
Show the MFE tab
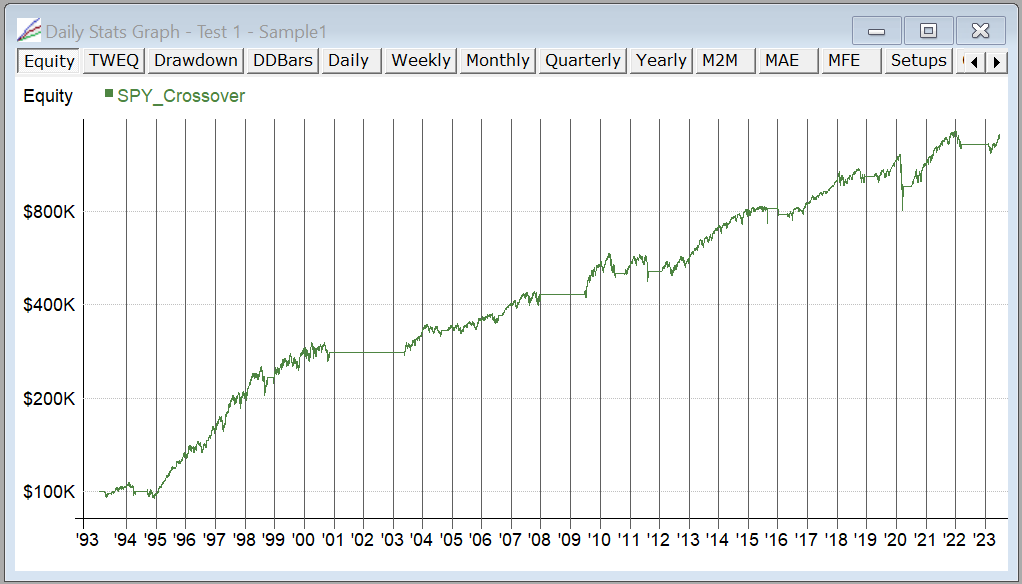point(844,61)
